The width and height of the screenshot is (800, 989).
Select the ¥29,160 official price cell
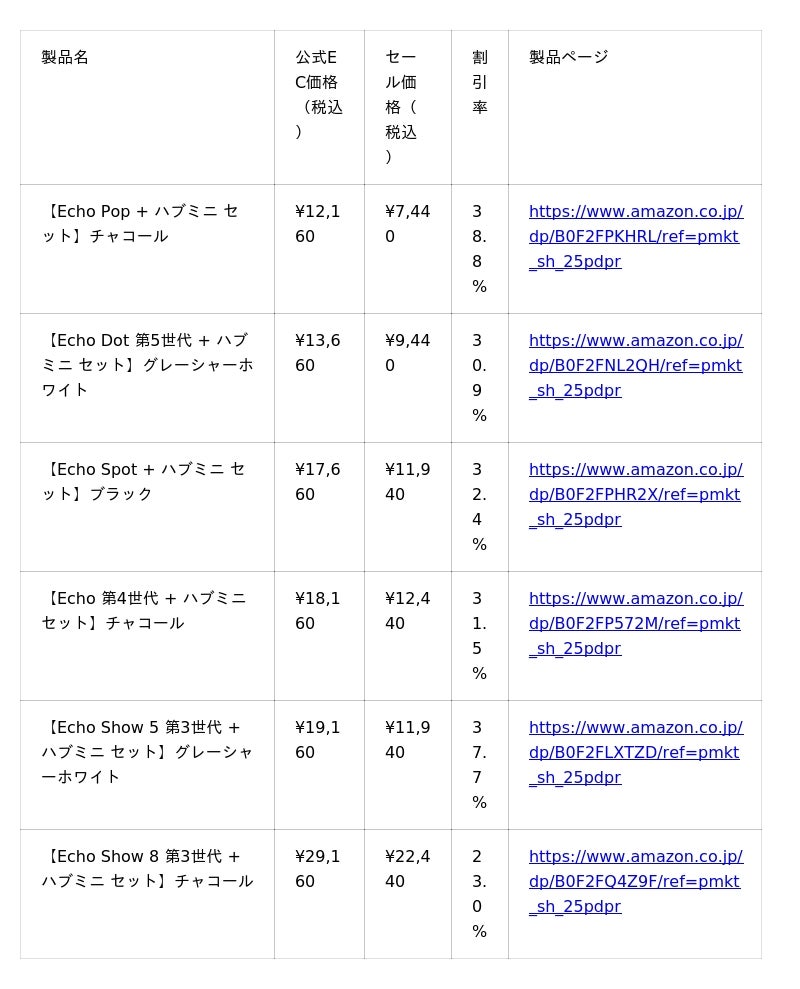[x=318, y=869]
